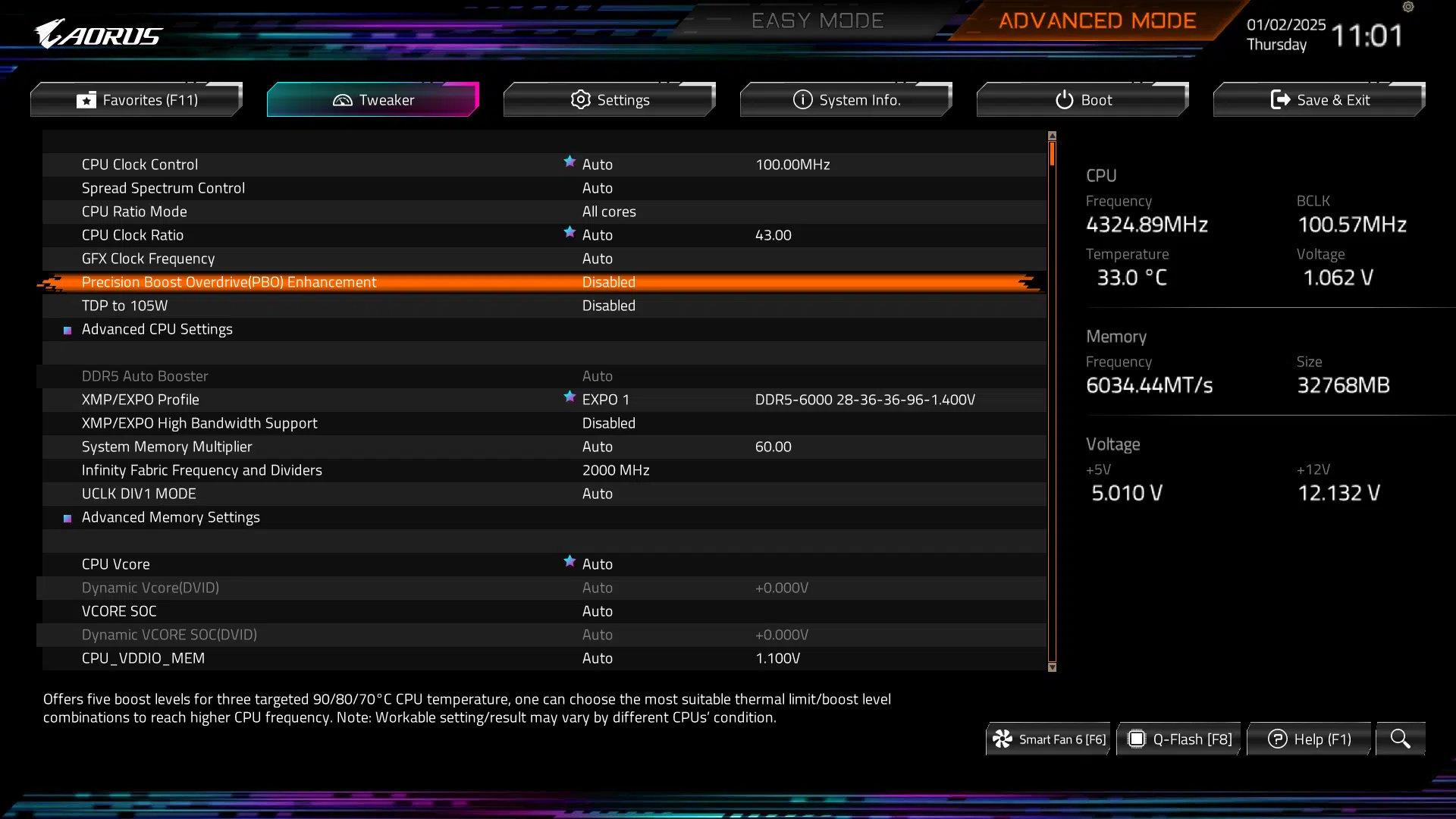The height and width of the screenshot is (819, 1456).
Task: Change Precision Boost Overdrive Enhancement Disabled value
Action: (609, 282)
